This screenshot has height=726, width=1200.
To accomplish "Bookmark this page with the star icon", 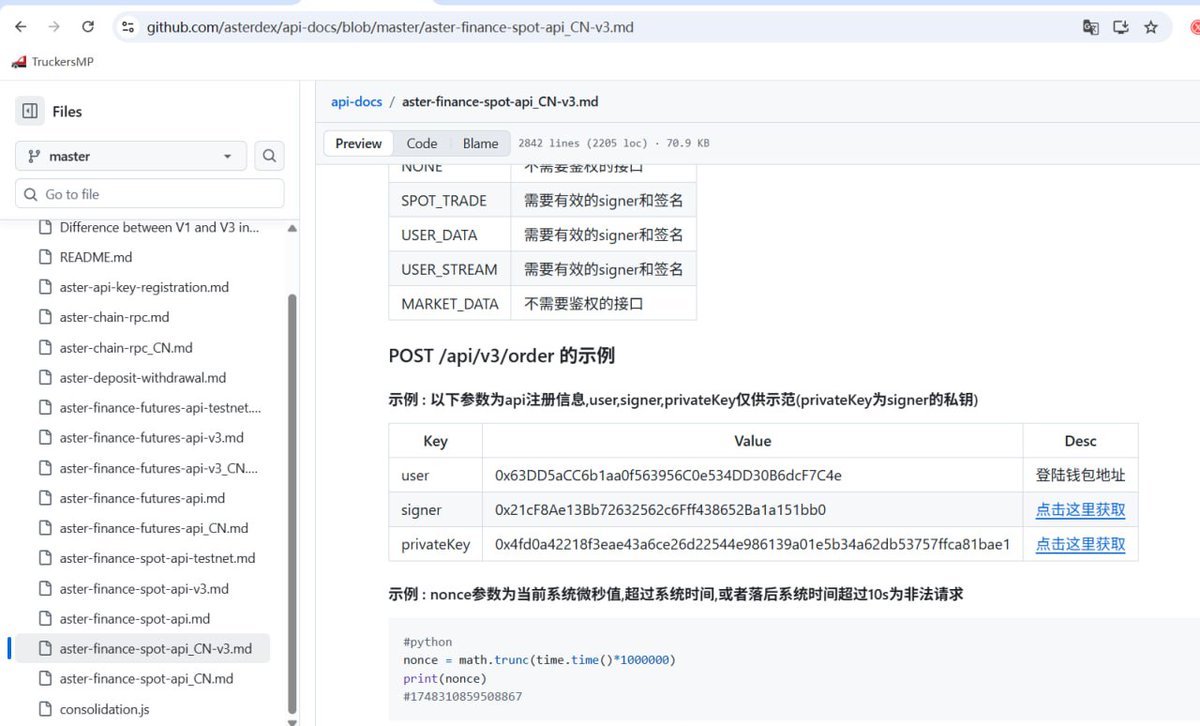I will coord(1151,27).
